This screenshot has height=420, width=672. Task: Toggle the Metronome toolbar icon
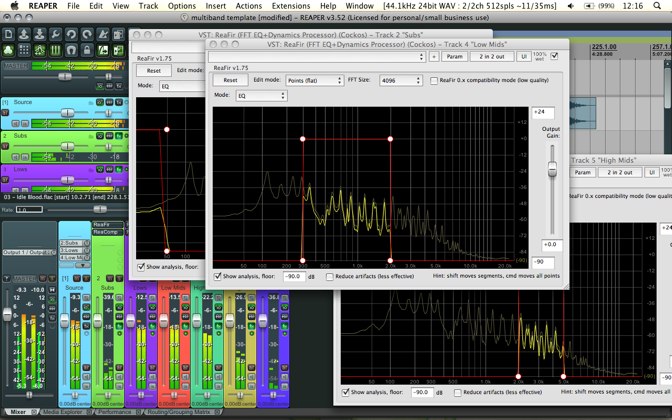click(103, 34)
